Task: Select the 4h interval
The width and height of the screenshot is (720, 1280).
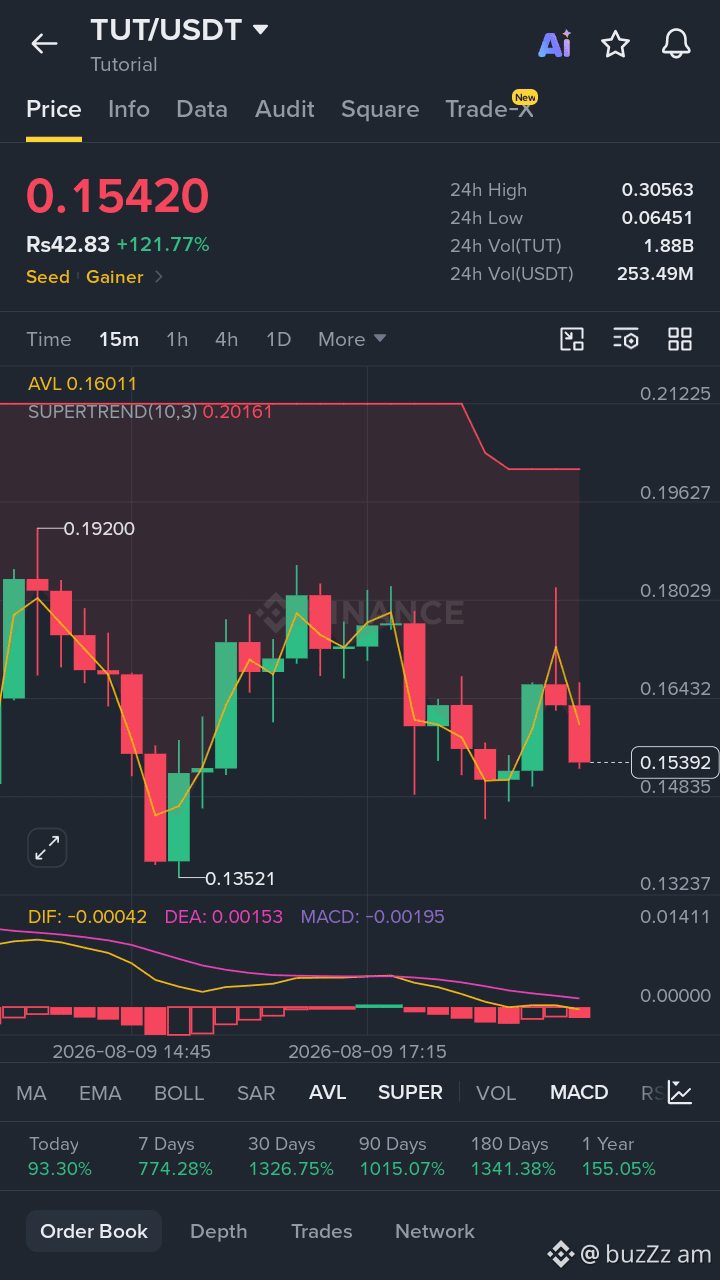Action: [x=227, y=339]
